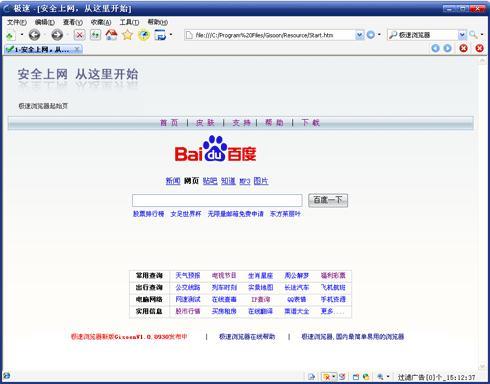Viewport: 490px width, 384px height.
Task: Click the status bar pink swirl icon
Action: [342, 377]
